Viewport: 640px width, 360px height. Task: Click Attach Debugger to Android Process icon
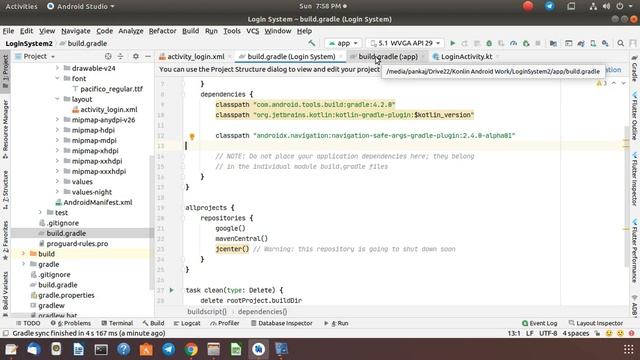click(526, 43)
